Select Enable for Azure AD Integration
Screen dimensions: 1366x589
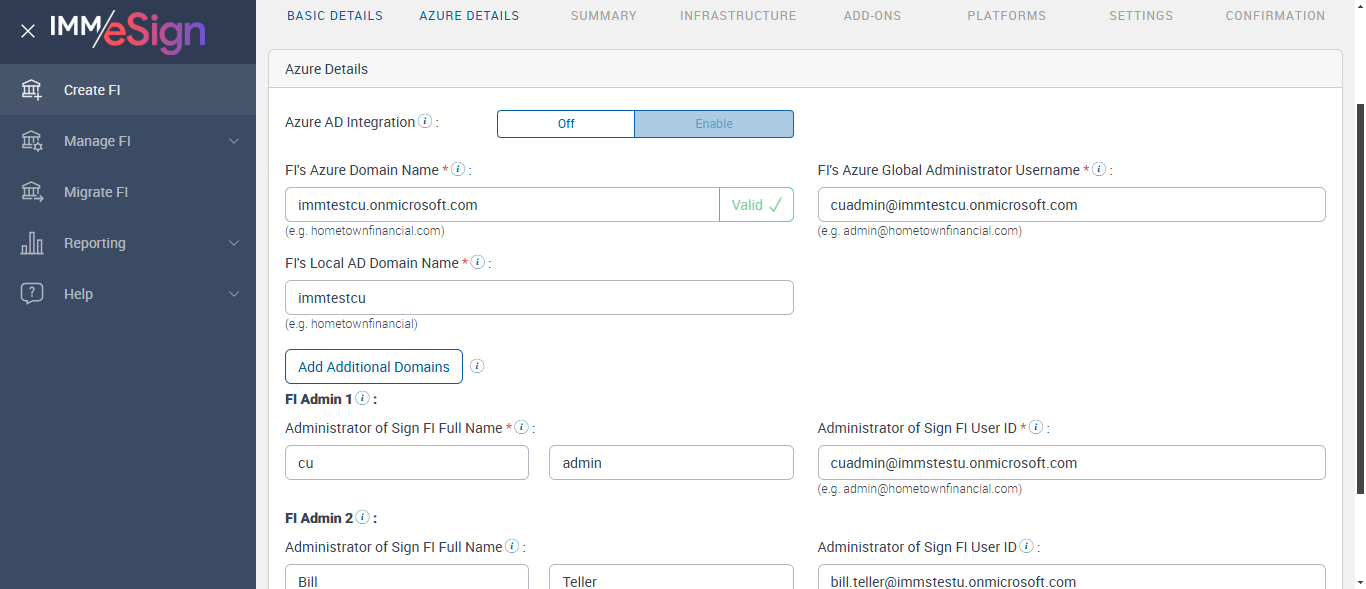tap(714, 124)
